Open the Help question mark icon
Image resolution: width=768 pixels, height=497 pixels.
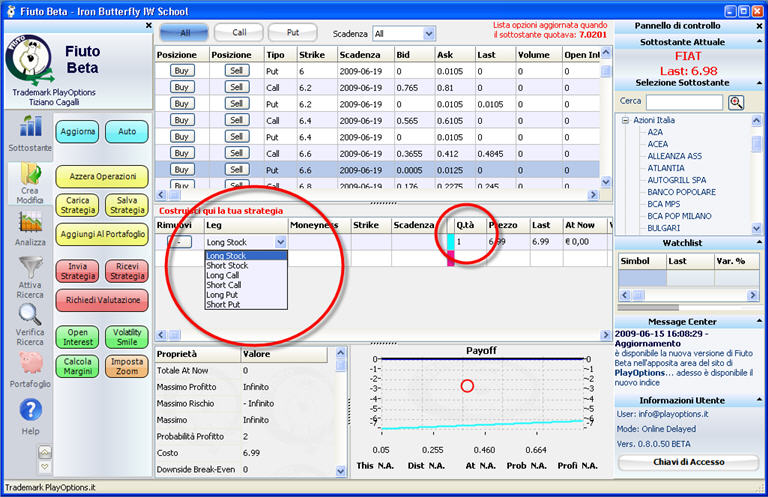(30, 410)
